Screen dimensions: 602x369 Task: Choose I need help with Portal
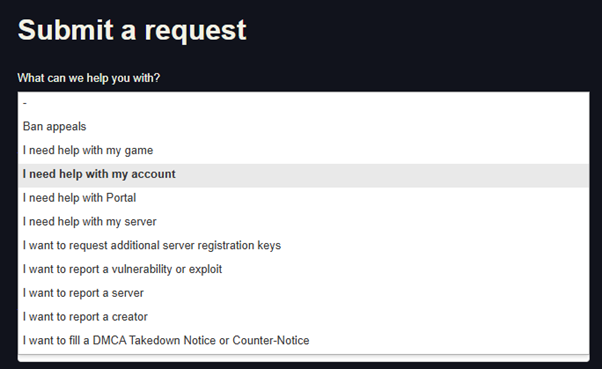pyautogui.click(x=303, y=198)
